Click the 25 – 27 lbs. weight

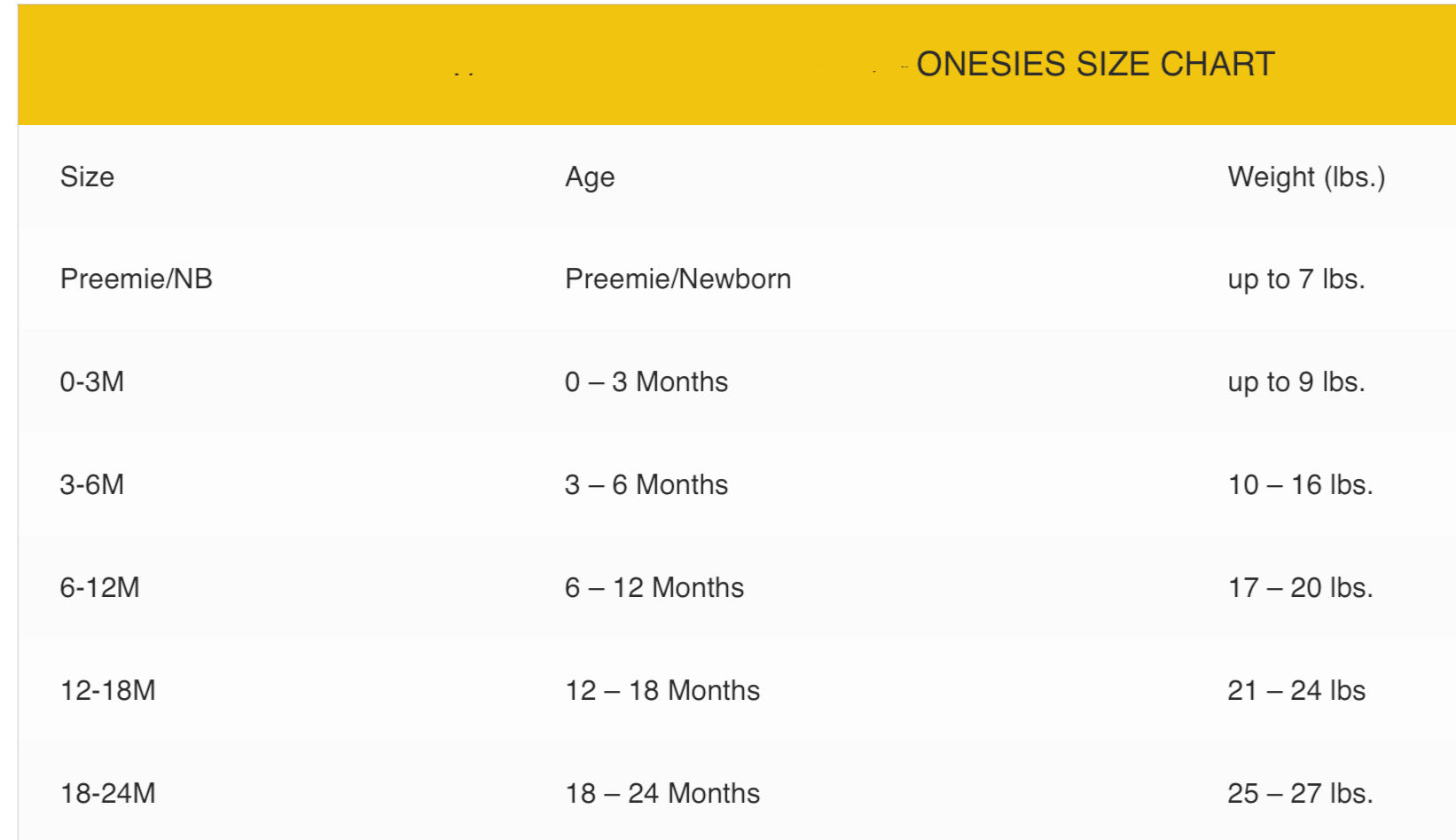click(x=1300, y=793)
